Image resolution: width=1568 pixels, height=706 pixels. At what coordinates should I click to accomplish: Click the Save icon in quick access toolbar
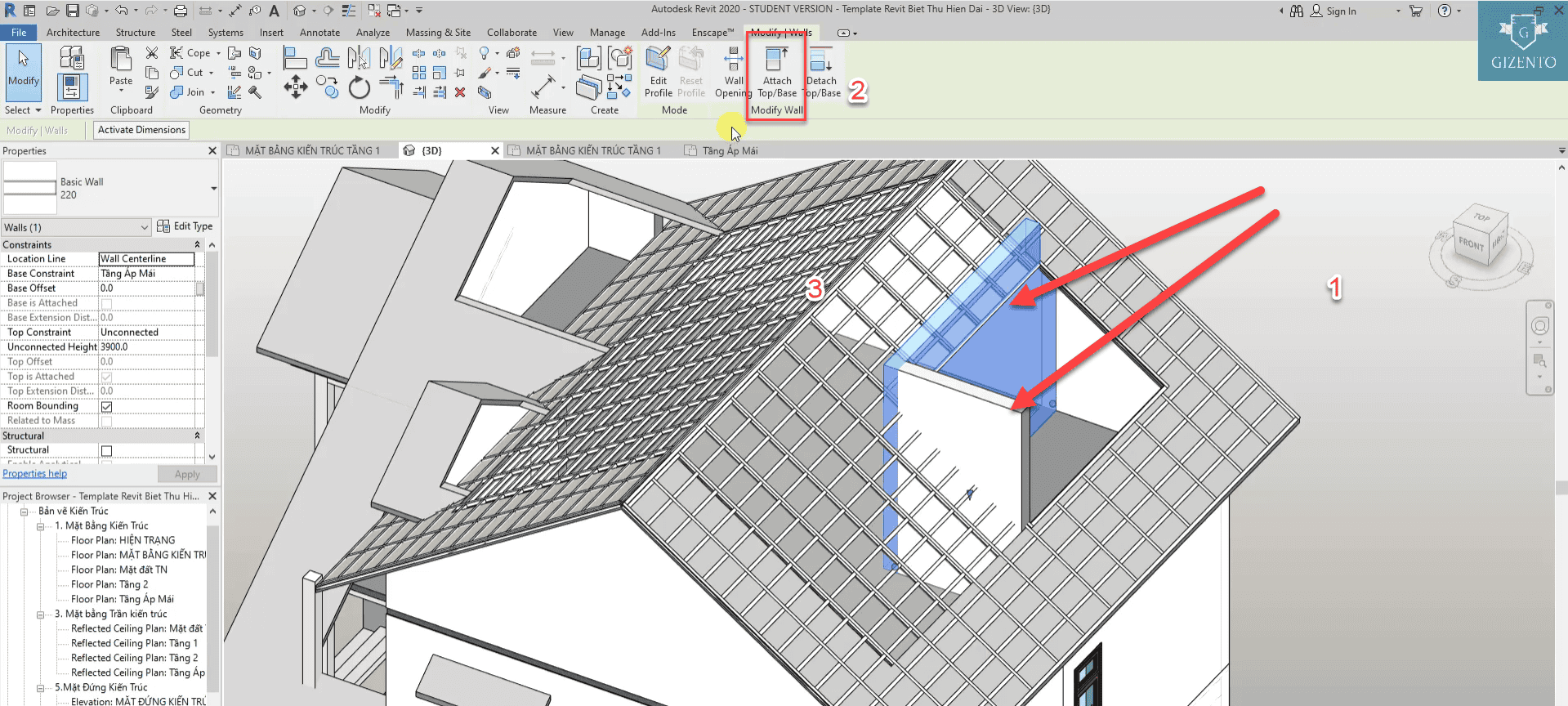[73, 11]
